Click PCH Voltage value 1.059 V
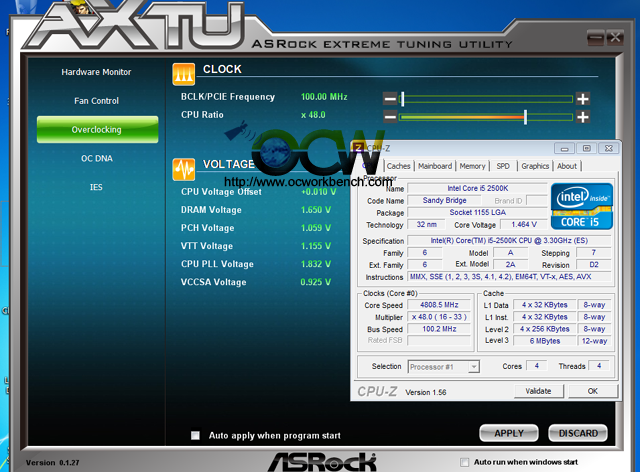640x472 pixels. tap(316, 228)
